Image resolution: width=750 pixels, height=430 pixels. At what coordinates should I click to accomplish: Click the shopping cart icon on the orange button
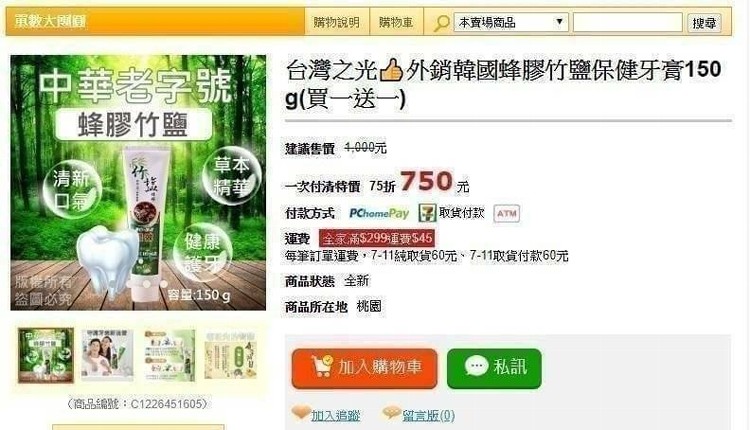click(x=321, y=366)
